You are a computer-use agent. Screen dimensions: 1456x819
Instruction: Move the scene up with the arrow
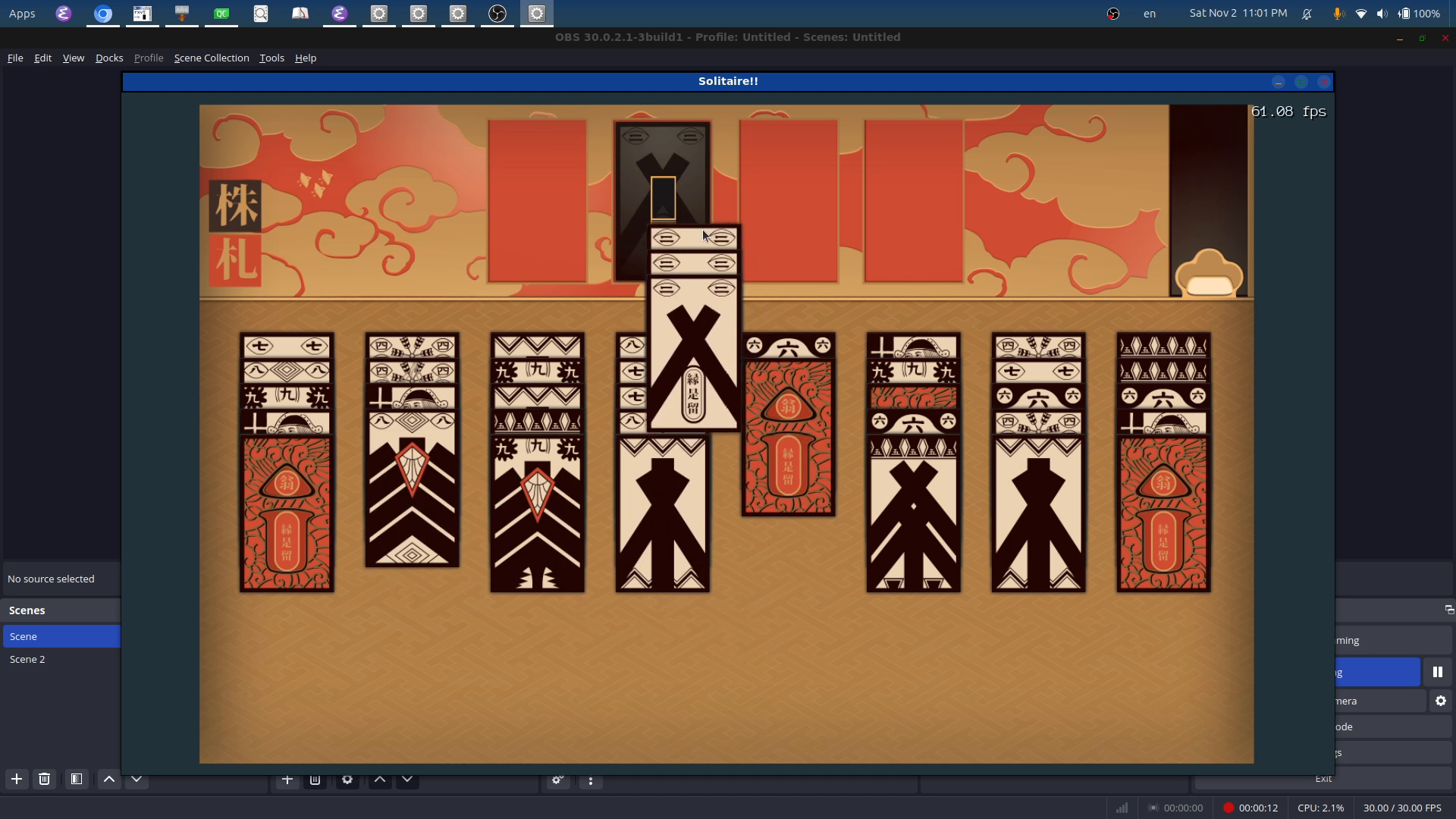tap(109, 779)
